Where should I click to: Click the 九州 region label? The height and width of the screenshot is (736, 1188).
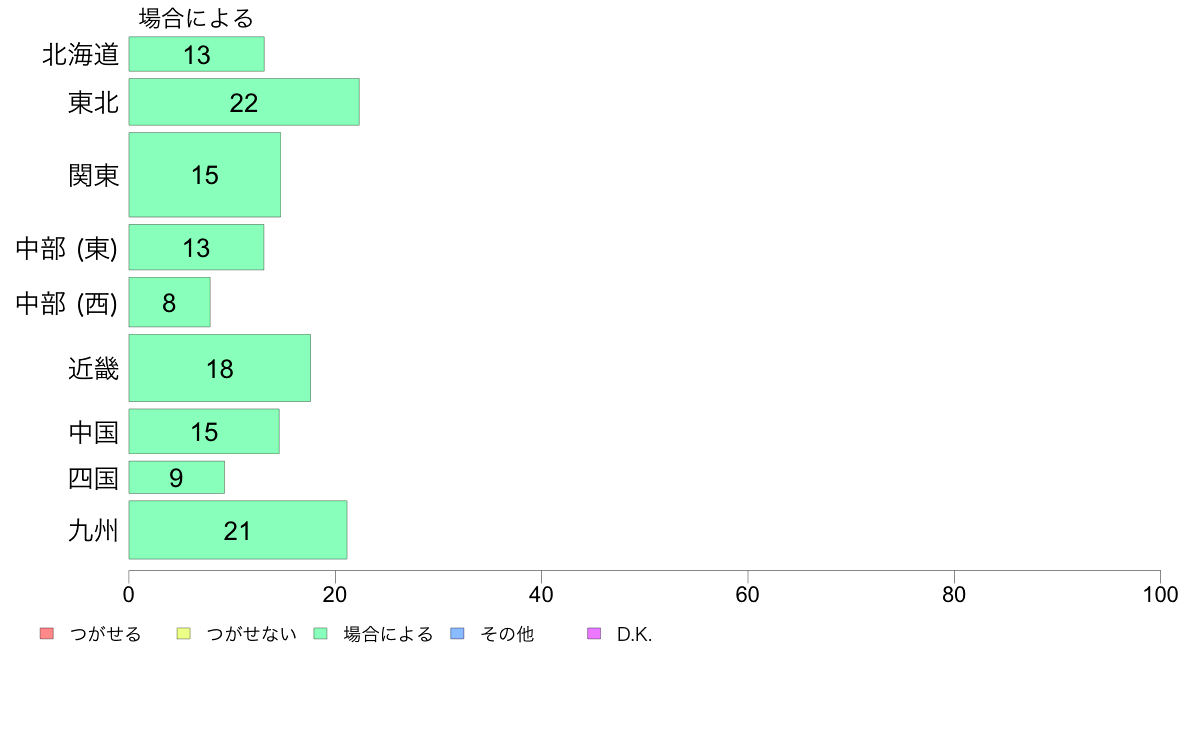point(93,531)
